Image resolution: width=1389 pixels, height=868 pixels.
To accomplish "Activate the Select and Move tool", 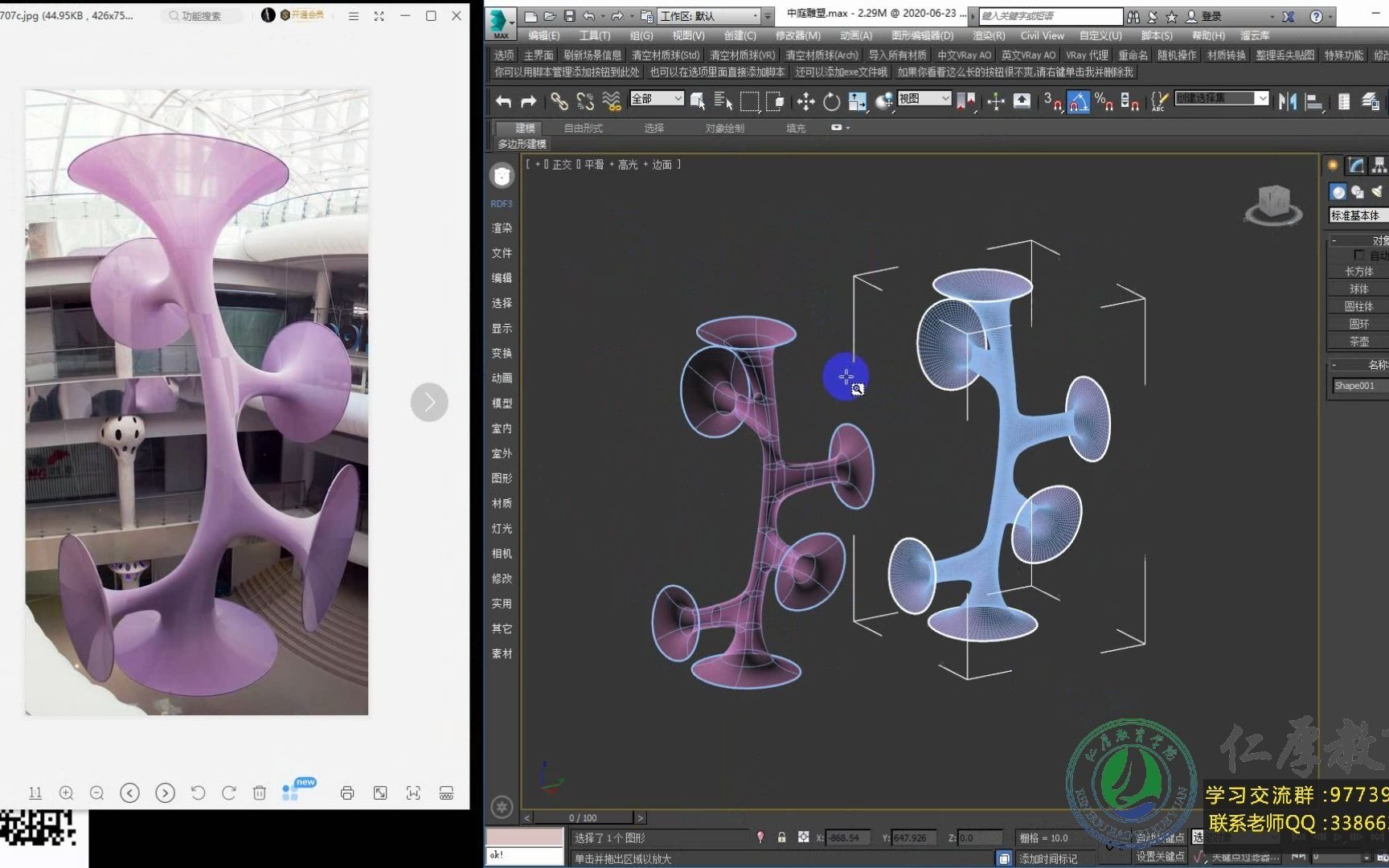I will pos(805,101).
